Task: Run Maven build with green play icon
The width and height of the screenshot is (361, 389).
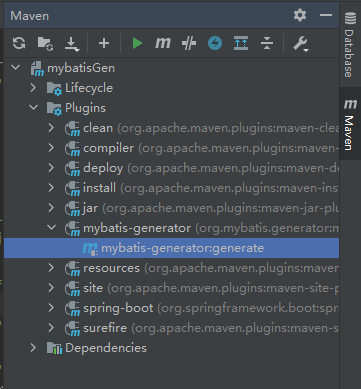Action: [x=137, y=43]
